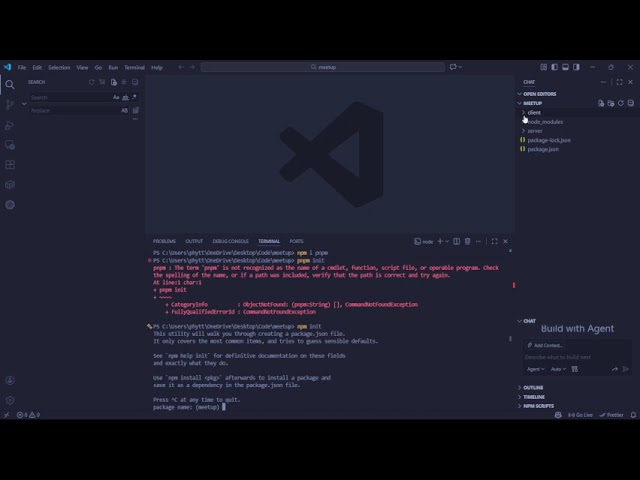The width and height of the screenshot is (640, 480).
Task: Create new file in MEETUP explorer
Action: tap(601, 103)
